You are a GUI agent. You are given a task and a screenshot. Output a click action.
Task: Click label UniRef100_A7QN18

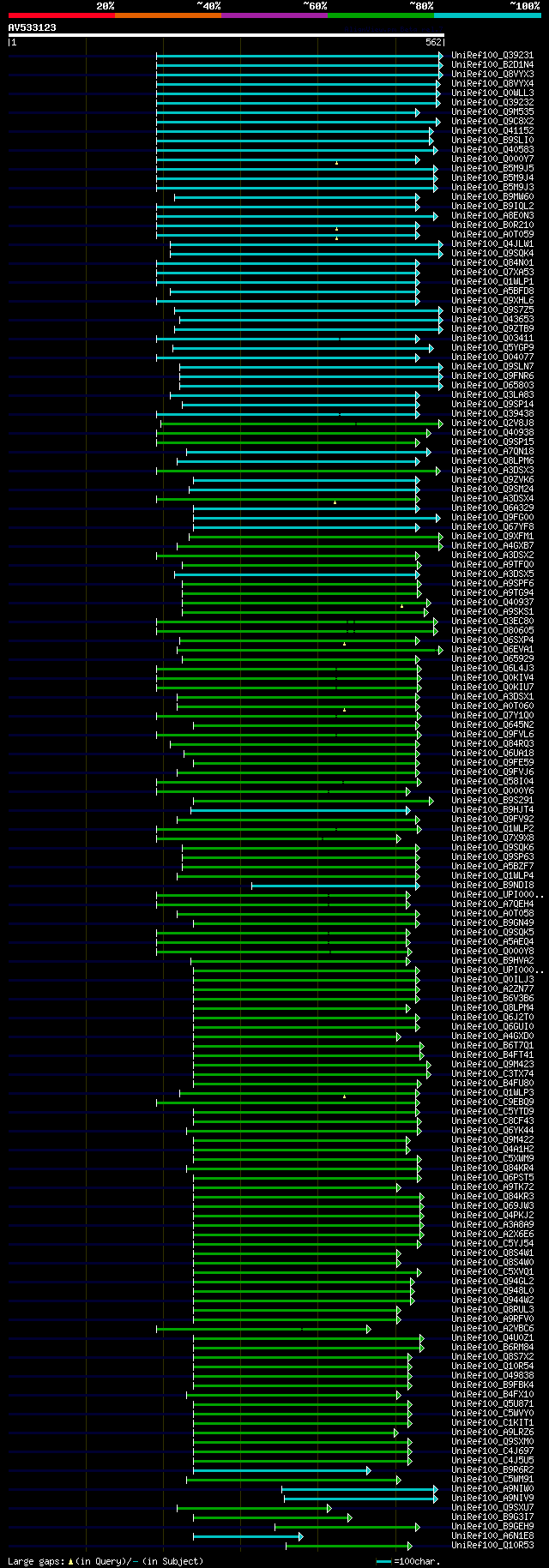492,452
